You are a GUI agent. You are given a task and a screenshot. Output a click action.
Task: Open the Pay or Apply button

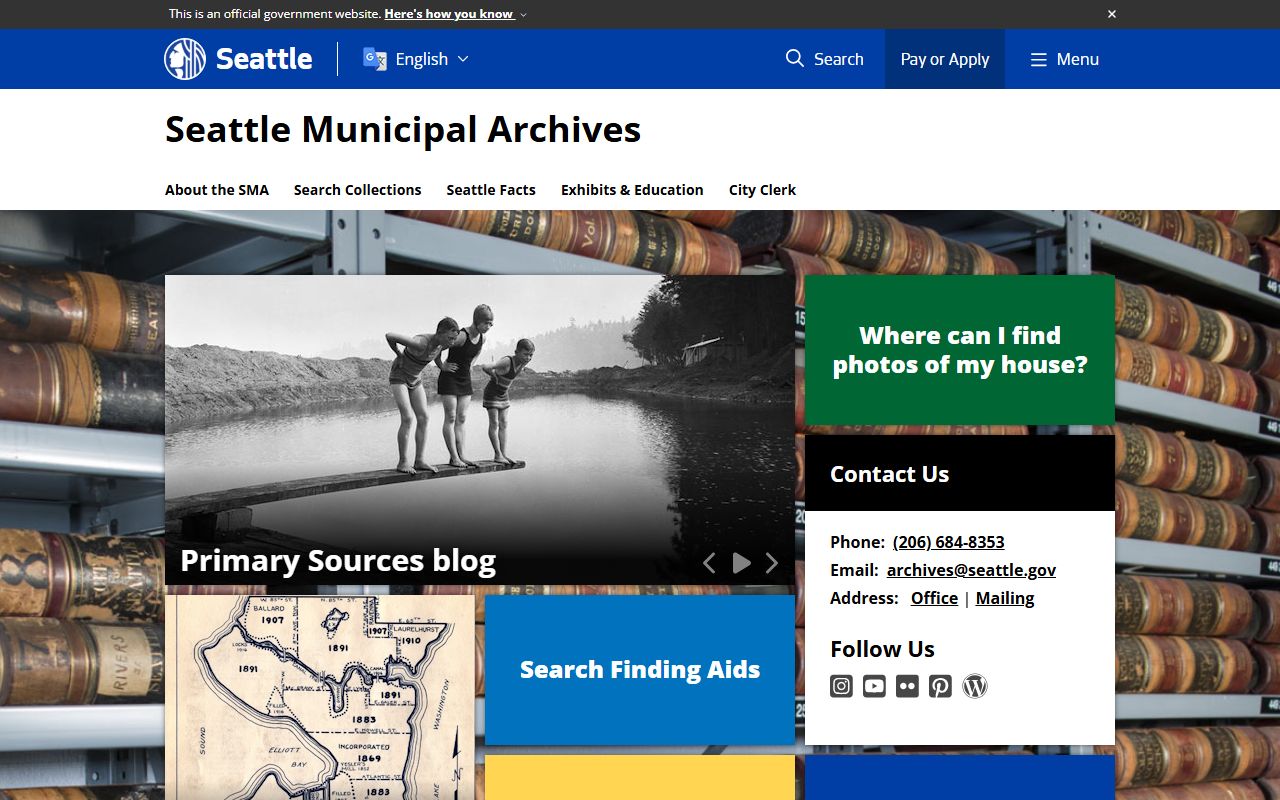[x=945, y=59]
